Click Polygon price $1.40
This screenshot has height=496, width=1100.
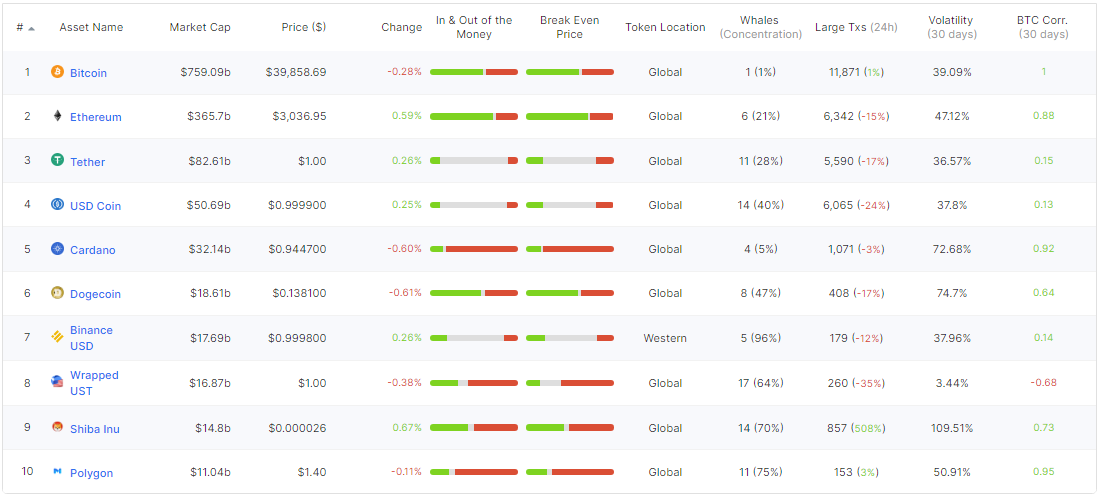click(312, 472)
